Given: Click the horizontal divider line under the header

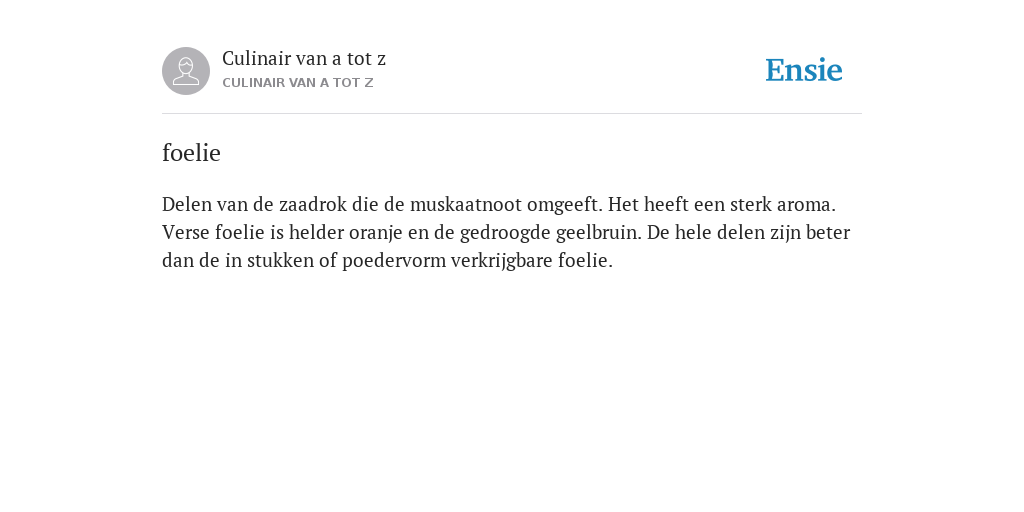Looking at the screenshot, I should (x=512, y=114).
